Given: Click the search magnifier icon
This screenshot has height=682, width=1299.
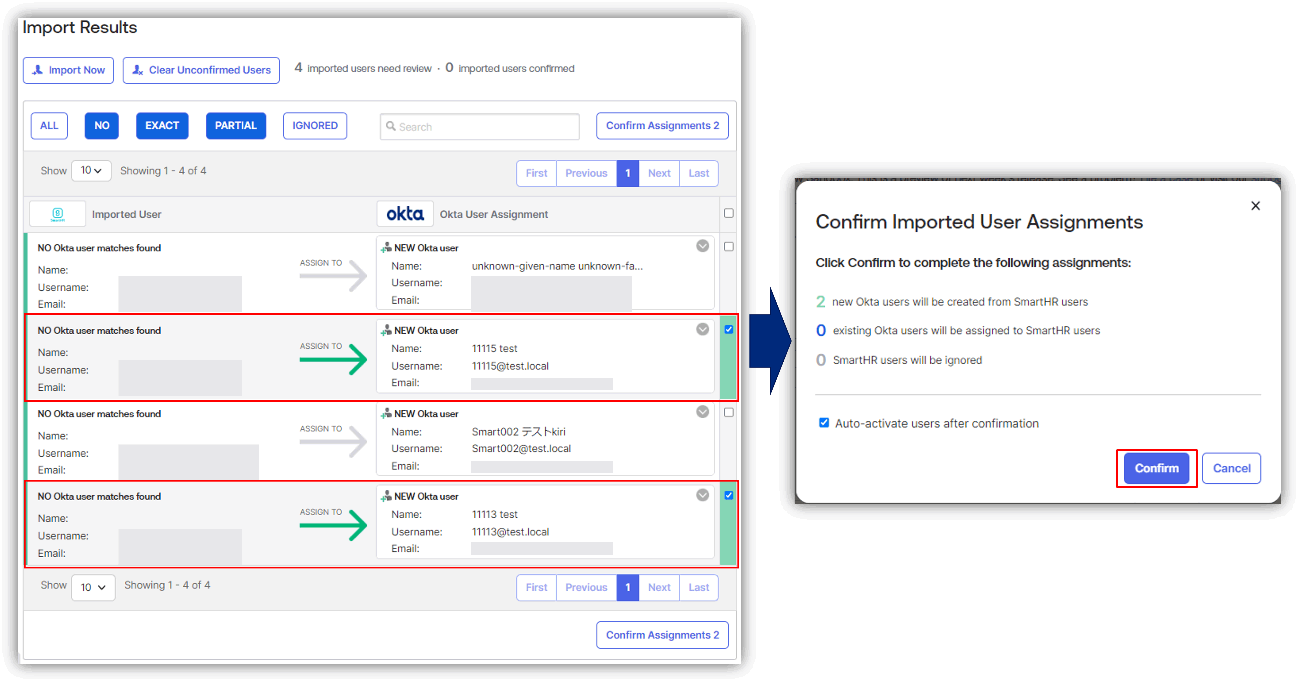Looking at the screenshot, I should pos(392,127).
